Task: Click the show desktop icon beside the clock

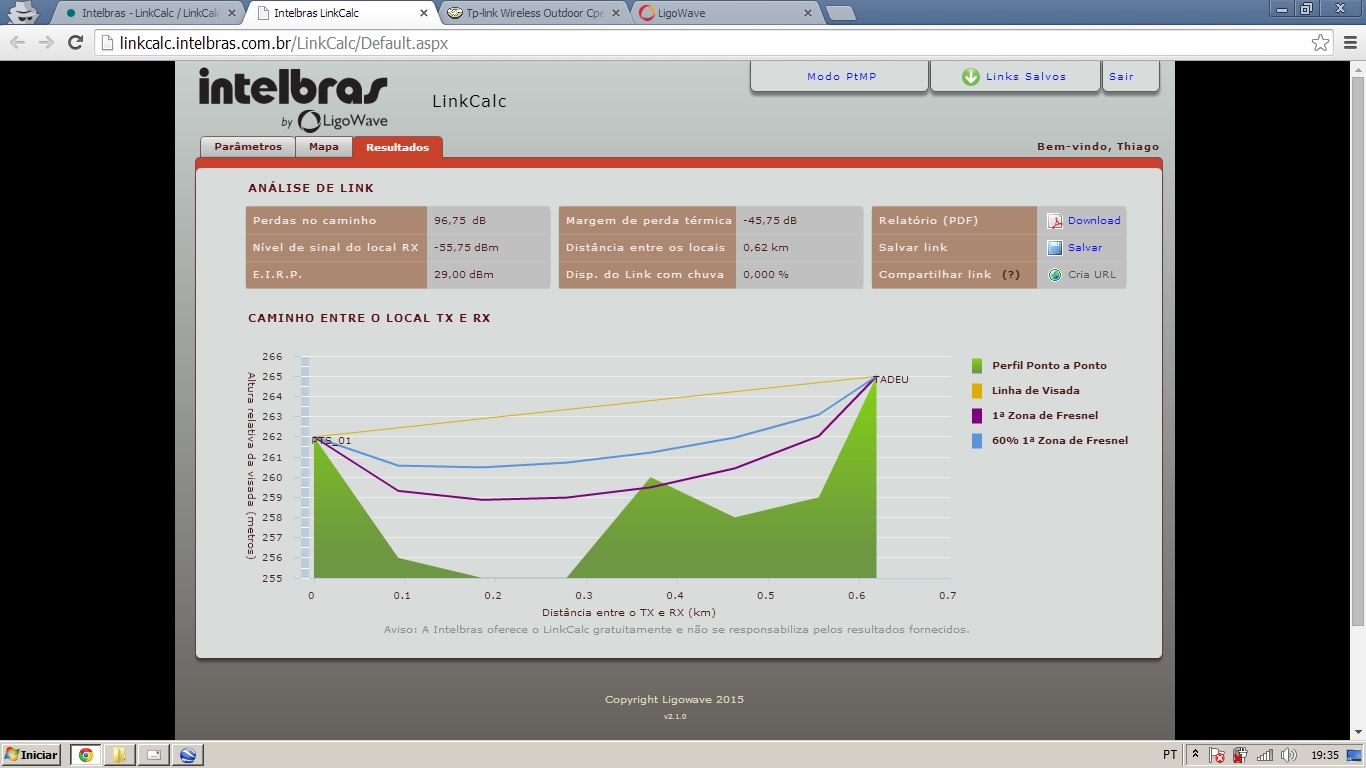Action: tap(1354, 755)
